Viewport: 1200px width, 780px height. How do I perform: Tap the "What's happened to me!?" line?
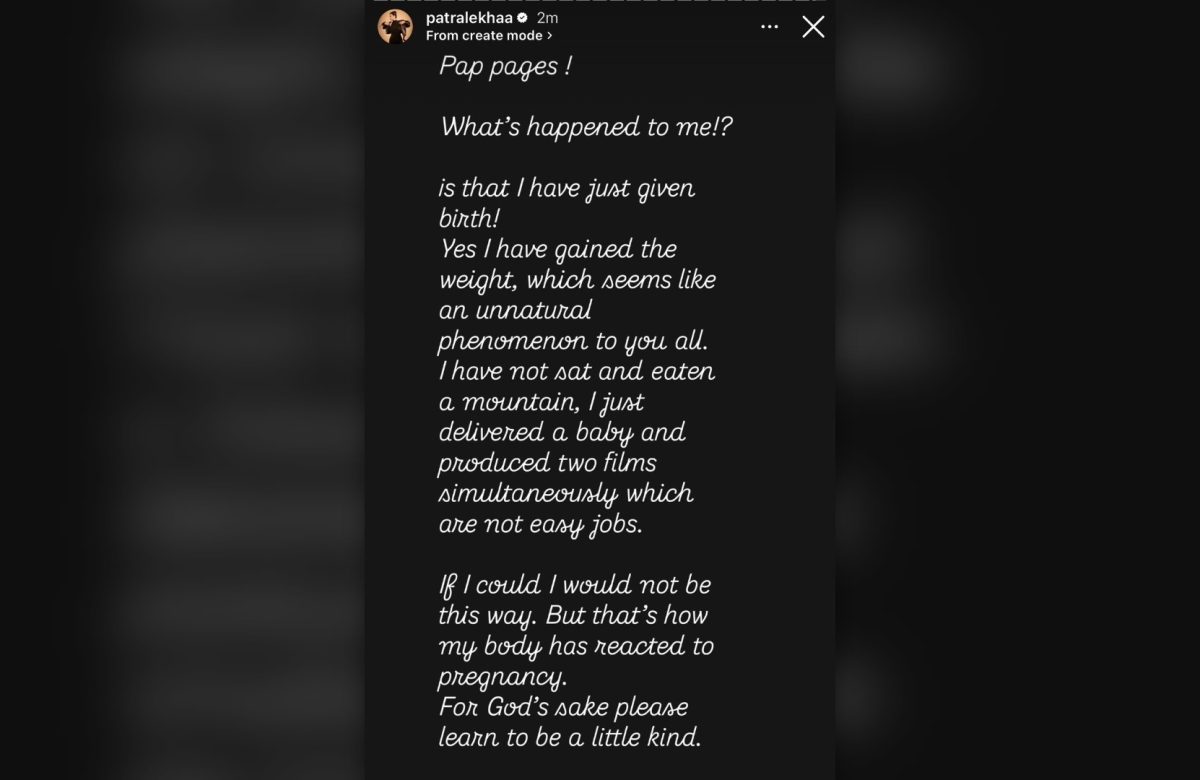coord(586,128)
